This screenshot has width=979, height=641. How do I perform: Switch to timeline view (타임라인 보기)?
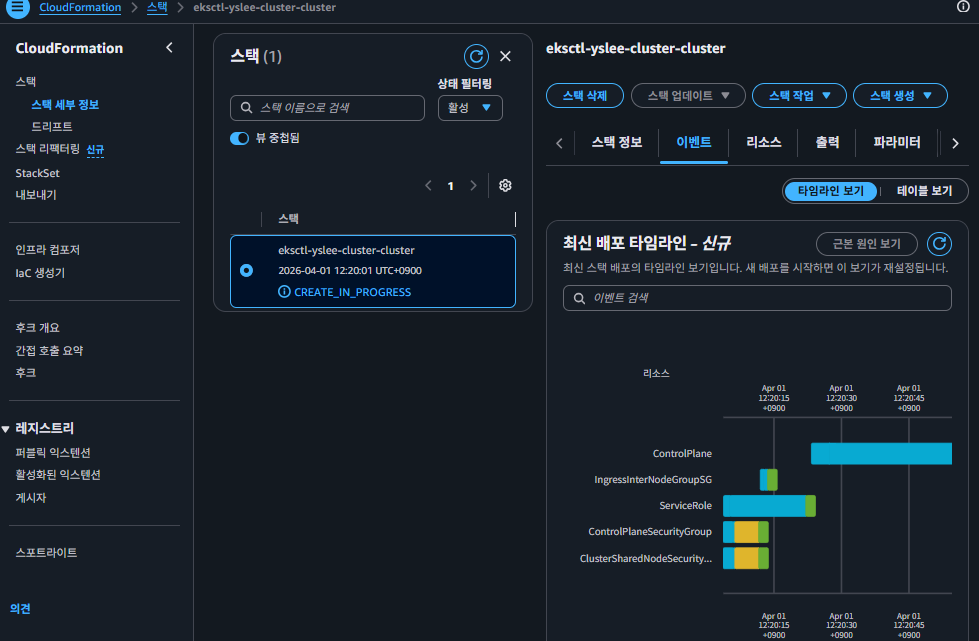[x=830, y=191]
